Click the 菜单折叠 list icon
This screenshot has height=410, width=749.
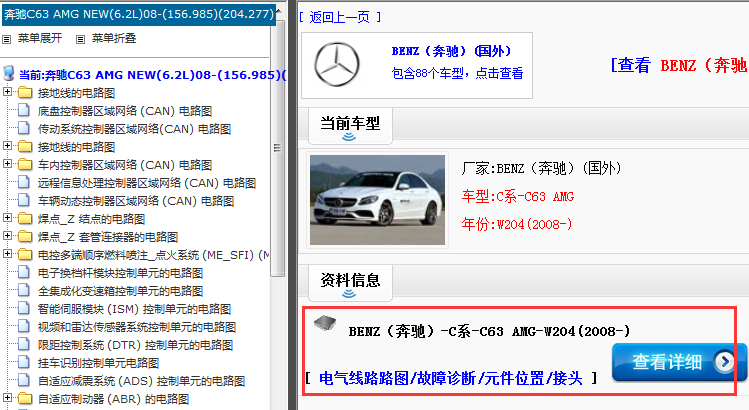pos(80,39)
